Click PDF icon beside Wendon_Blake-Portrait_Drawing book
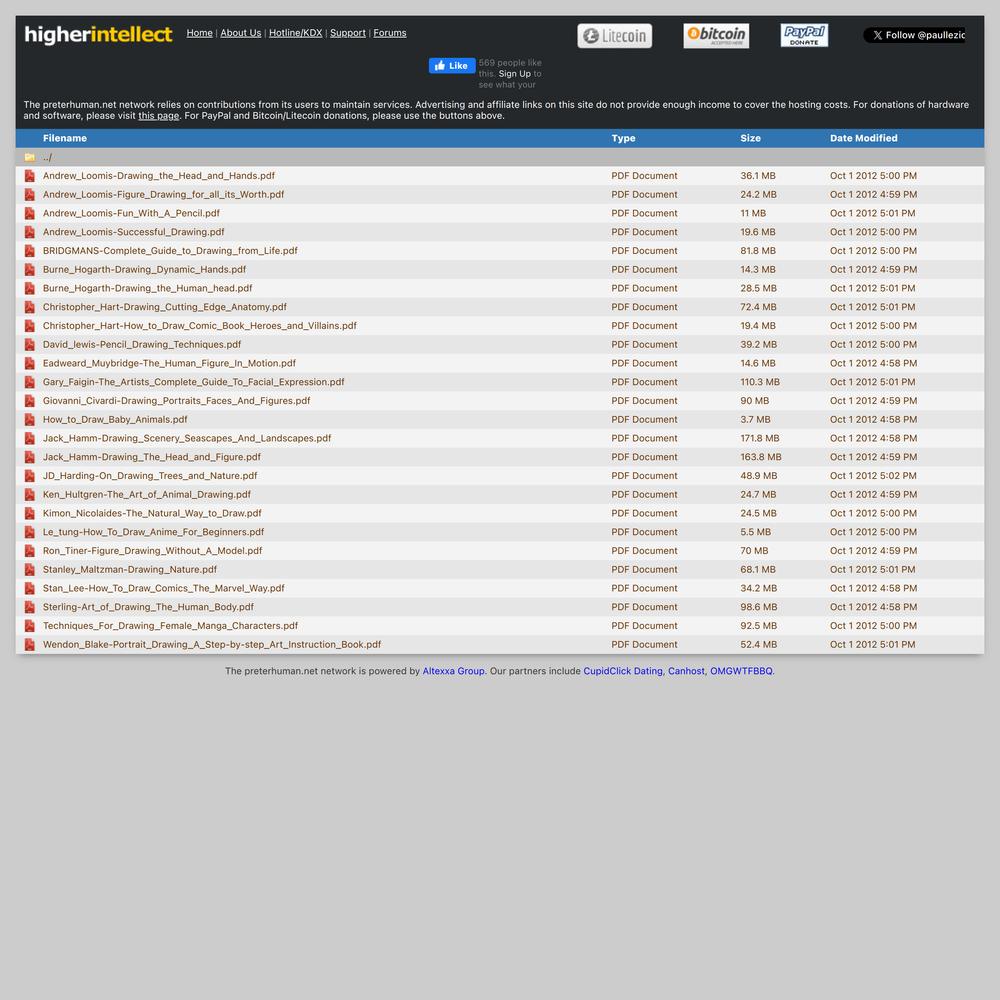The height and width of the screenshot is (1000, 1000). coord(29,645)
